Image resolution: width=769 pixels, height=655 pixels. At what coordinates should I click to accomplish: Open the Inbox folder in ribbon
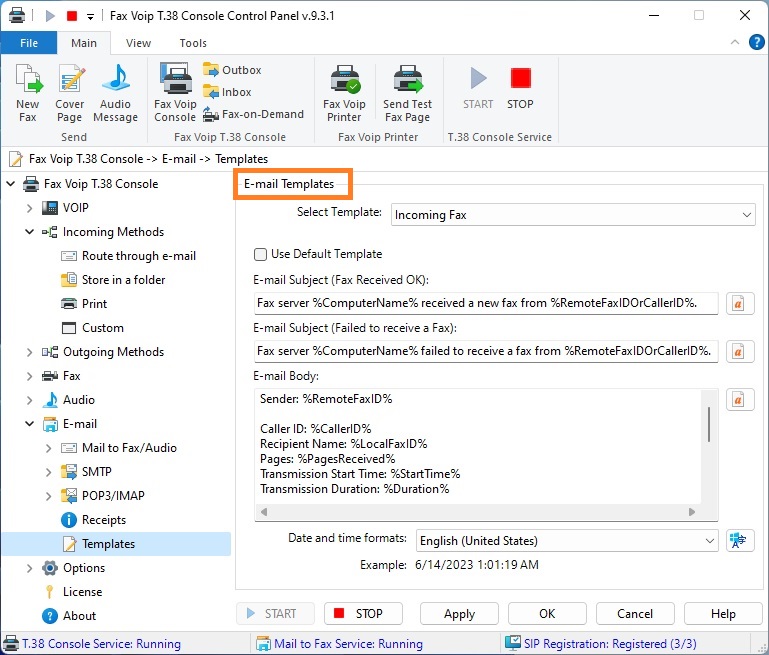click(227, 92)
